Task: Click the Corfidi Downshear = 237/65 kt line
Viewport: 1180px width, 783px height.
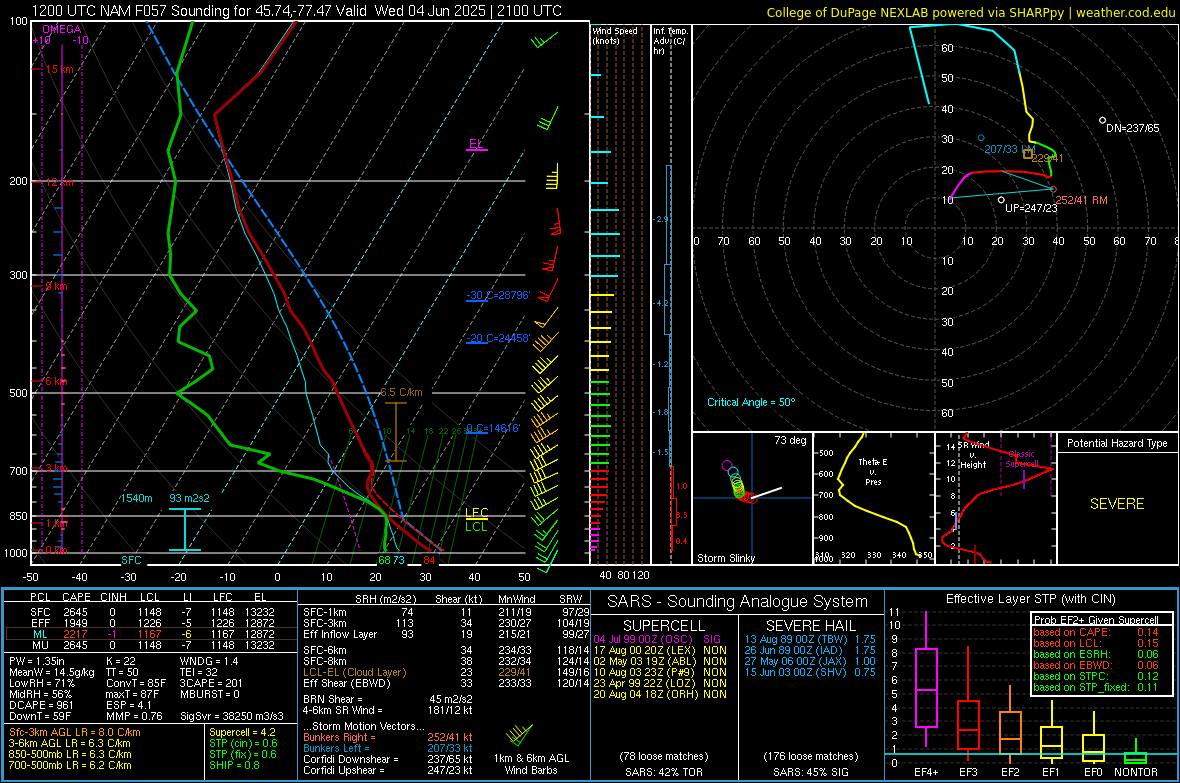Action: pos(388,759)
